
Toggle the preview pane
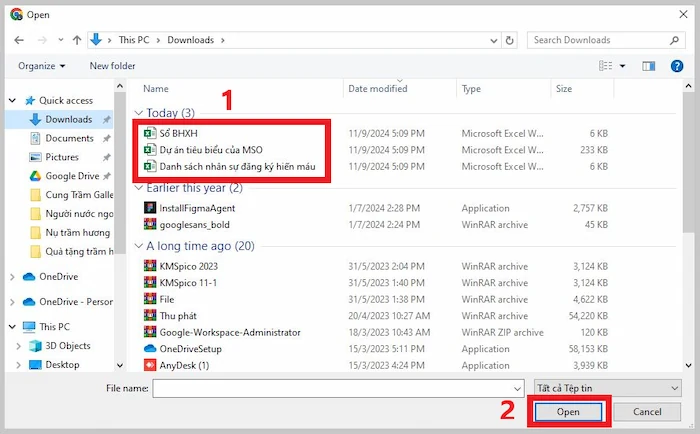(649, 66)
